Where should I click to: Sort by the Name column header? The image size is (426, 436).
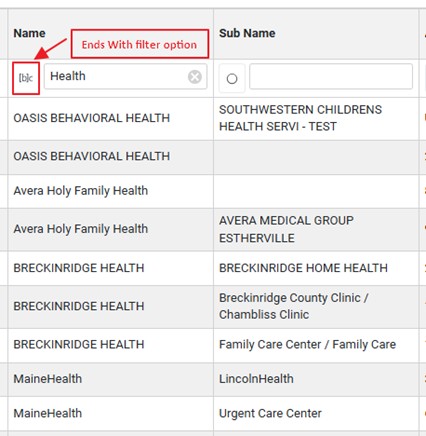tap(29, 33)
